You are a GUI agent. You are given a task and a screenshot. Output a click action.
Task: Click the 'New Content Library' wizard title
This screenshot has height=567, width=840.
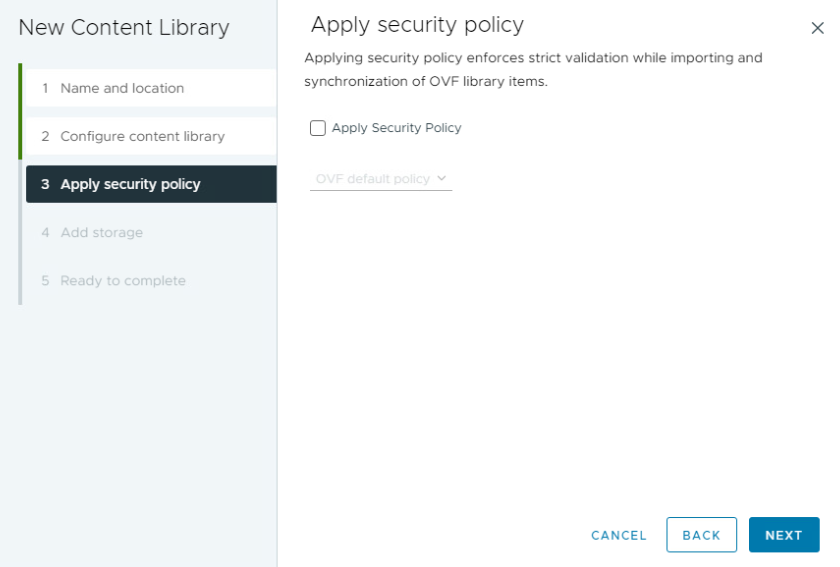click(124, 28)
